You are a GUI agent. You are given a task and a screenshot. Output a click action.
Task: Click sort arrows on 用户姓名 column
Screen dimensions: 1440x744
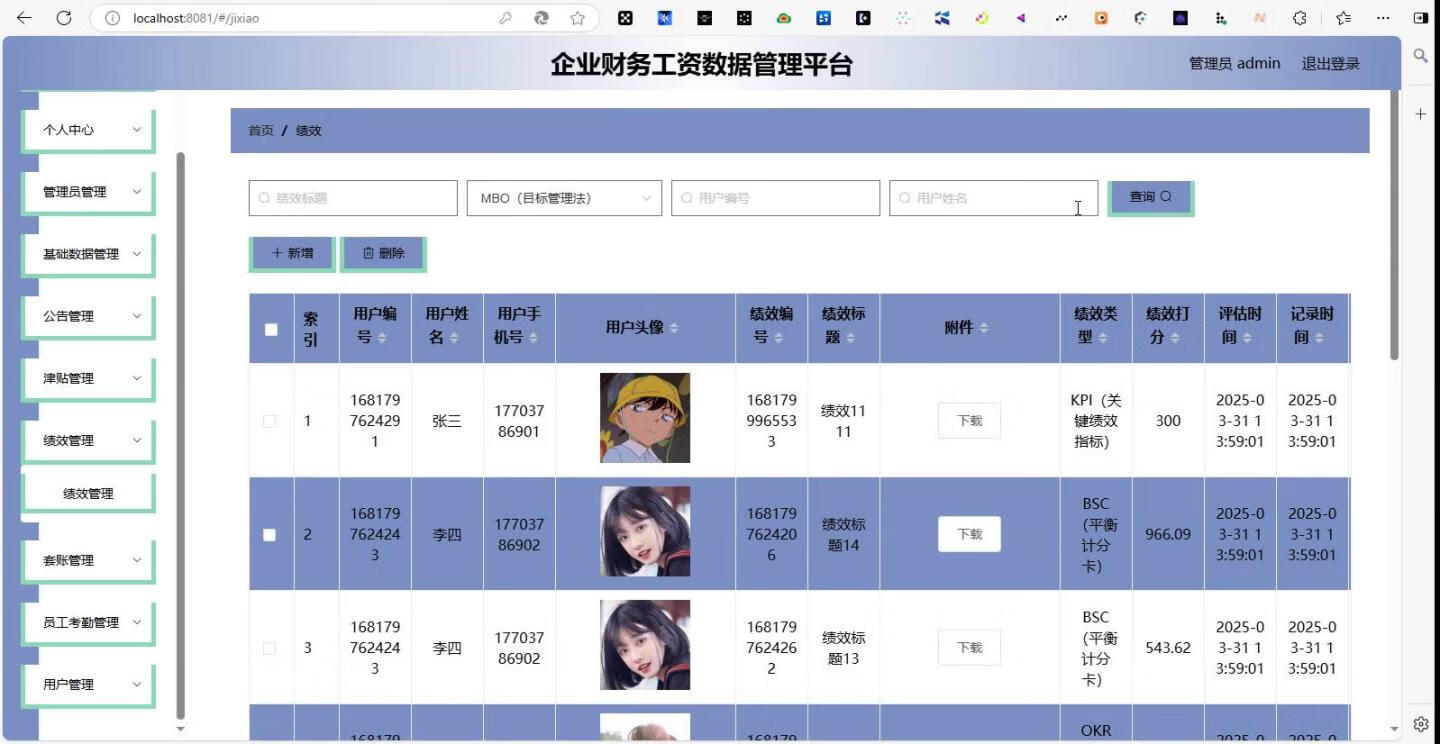(x=454, y=338)
